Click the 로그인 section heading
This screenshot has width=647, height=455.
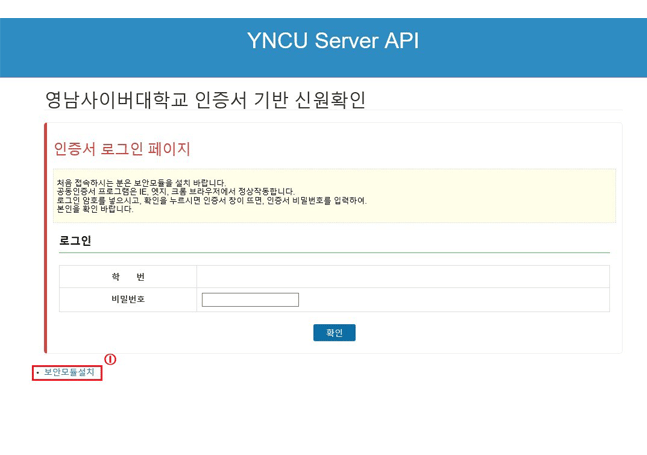[75, 240]
